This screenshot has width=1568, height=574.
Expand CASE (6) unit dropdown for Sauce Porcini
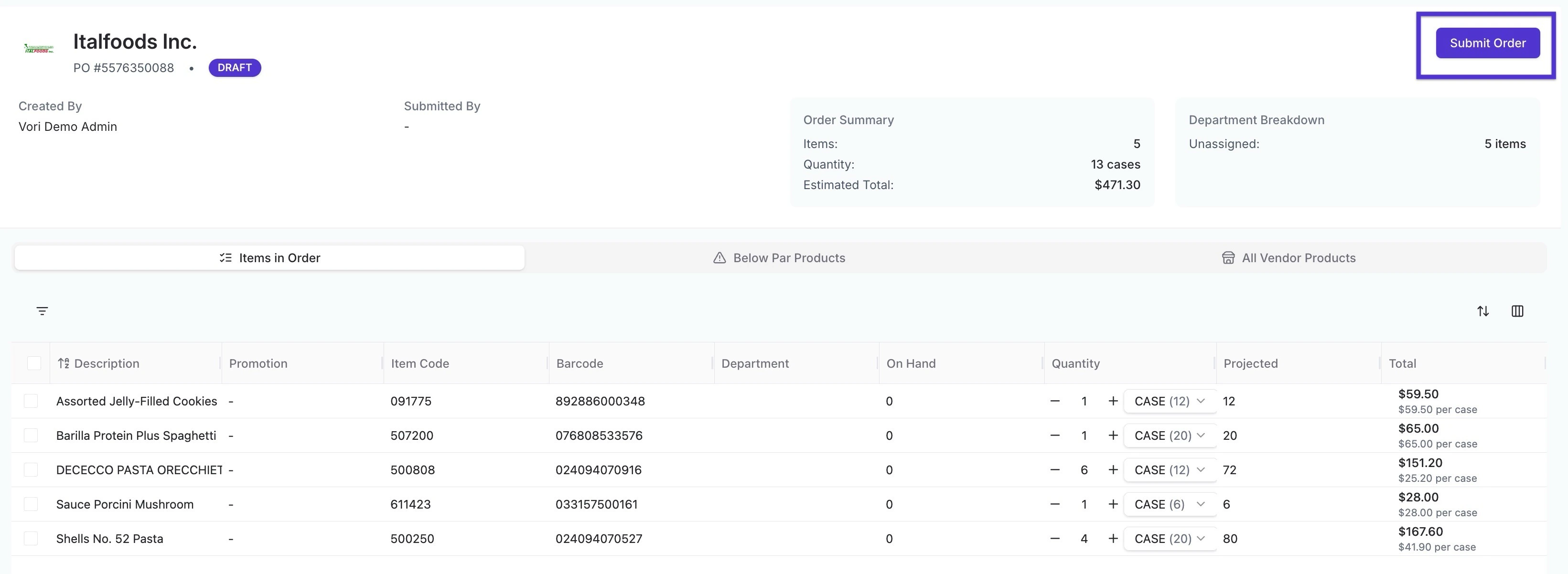tap(1169, 504)
